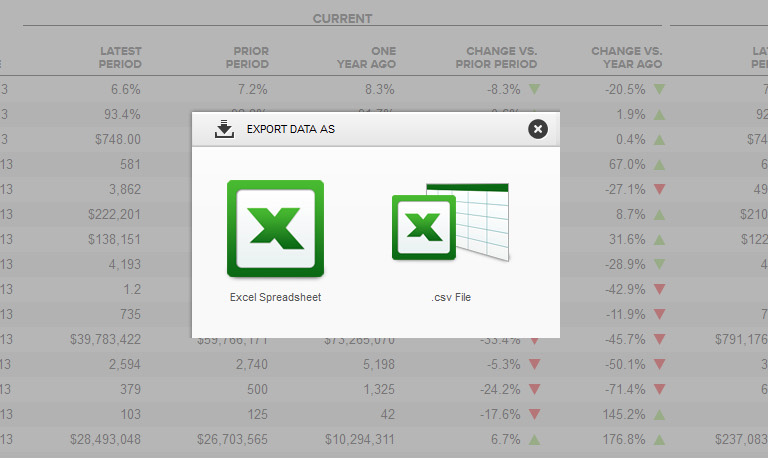Click the 'PRIOR PERIOD' column header
Image resolution: width=768 pixels, height=458 pixels.
(247, 57)
